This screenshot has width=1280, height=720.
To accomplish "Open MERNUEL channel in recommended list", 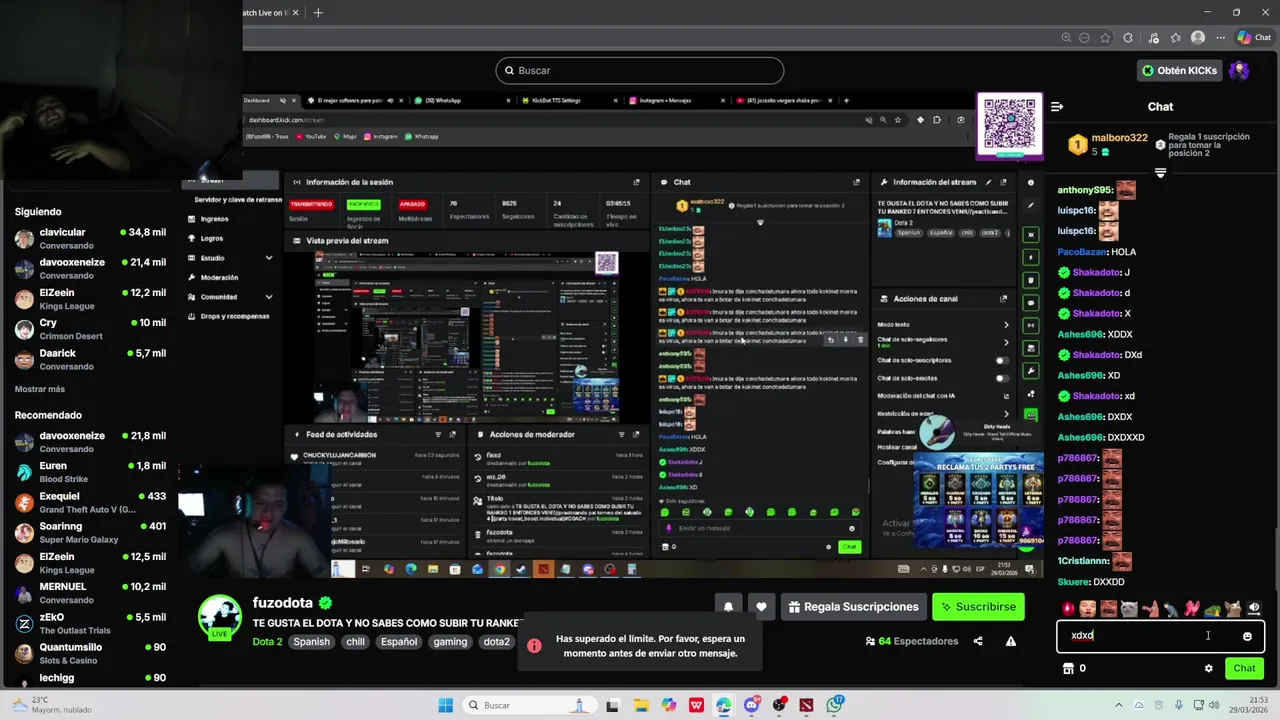I will coord(90,593).
